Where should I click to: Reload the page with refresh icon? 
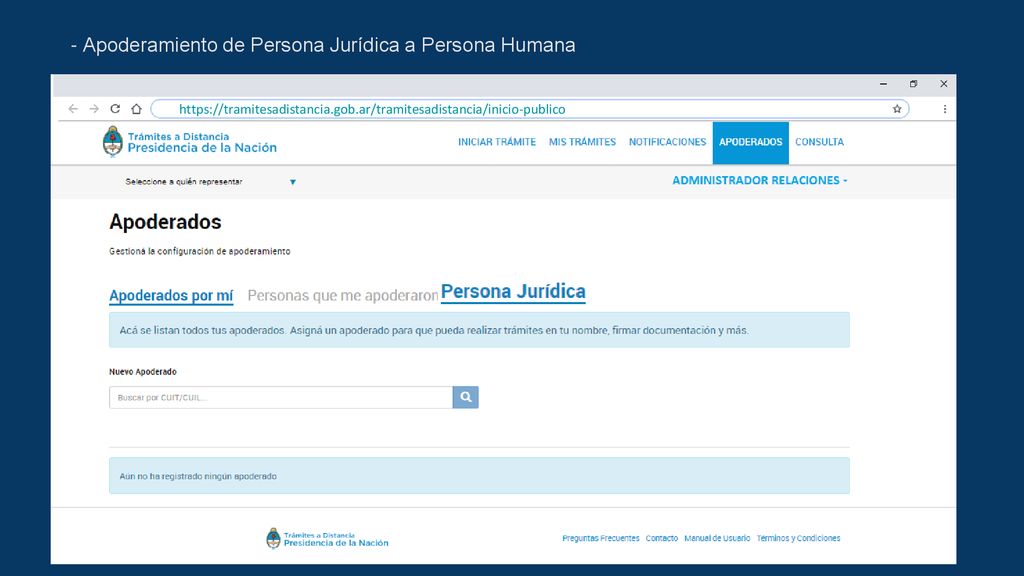(x=115, y=109)
